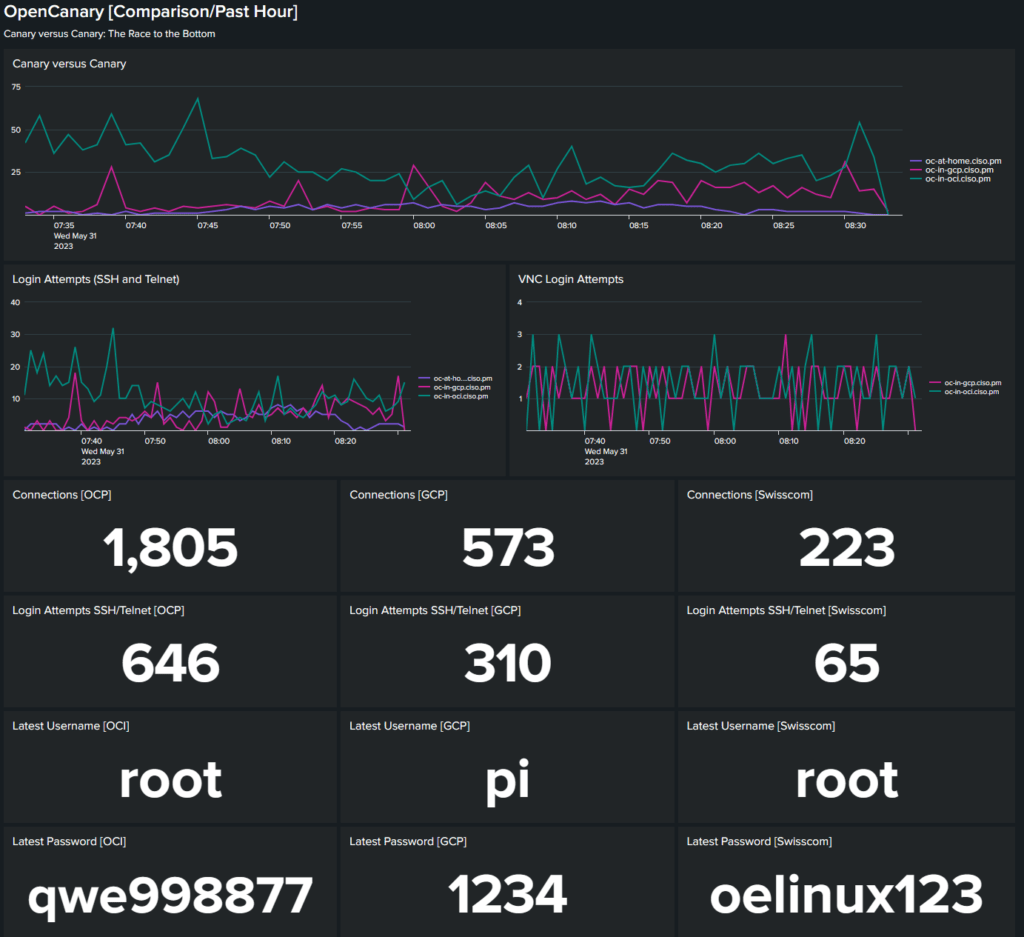Toggle oc-in-oci.ciso.pm series in Canary versus Canary
Screen dimensions: 1024x937
(x=957, y=178)
